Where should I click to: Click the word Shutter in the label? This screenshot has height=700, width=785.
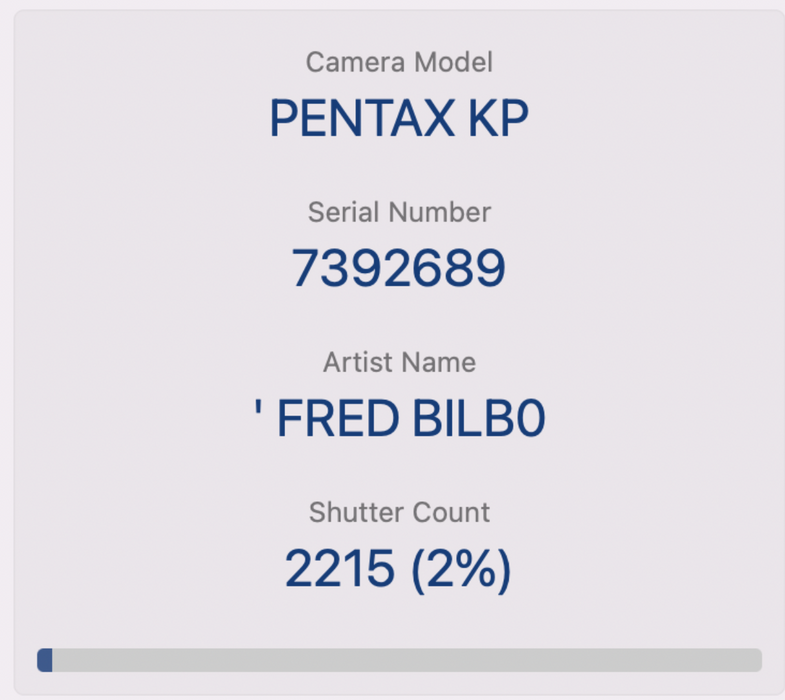350,512
